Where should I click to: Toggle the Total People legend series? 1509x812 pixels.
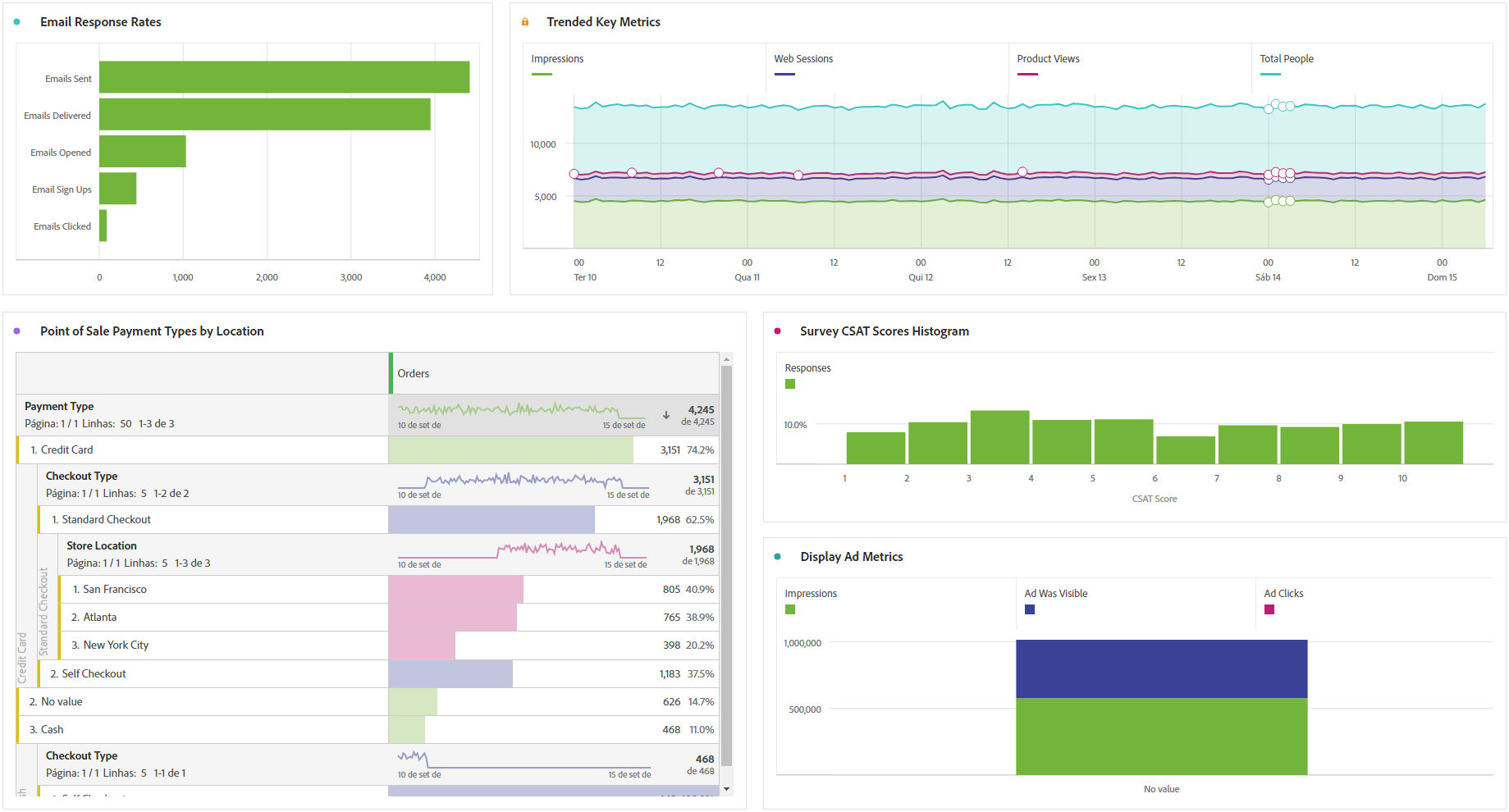pyautogui.click(x=1287, y=64)
